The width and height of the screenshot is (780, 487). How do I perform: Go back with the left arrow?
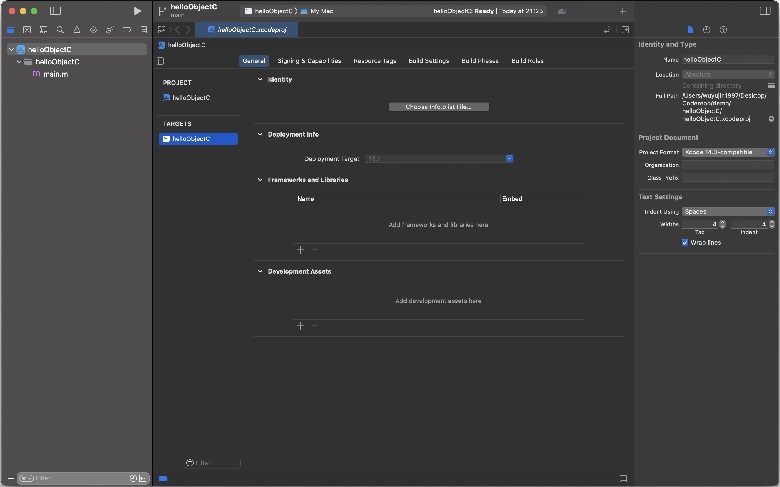pyautogui.click(x=177, y=30)
